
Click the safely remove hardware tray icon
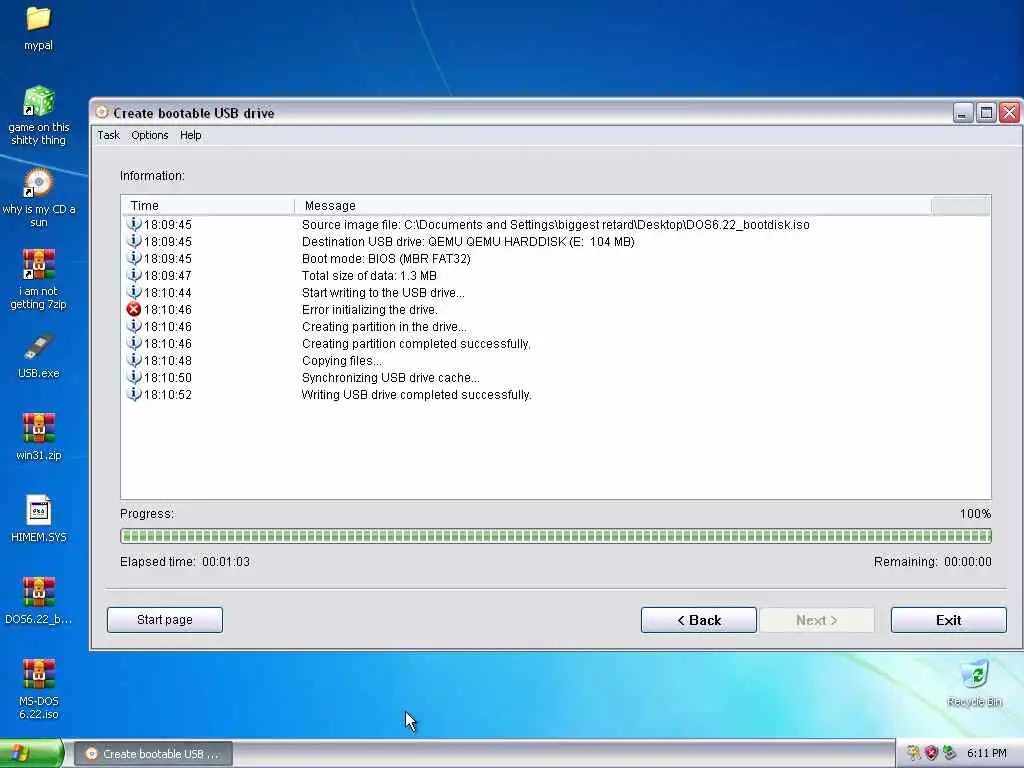[x=950, y=753]
